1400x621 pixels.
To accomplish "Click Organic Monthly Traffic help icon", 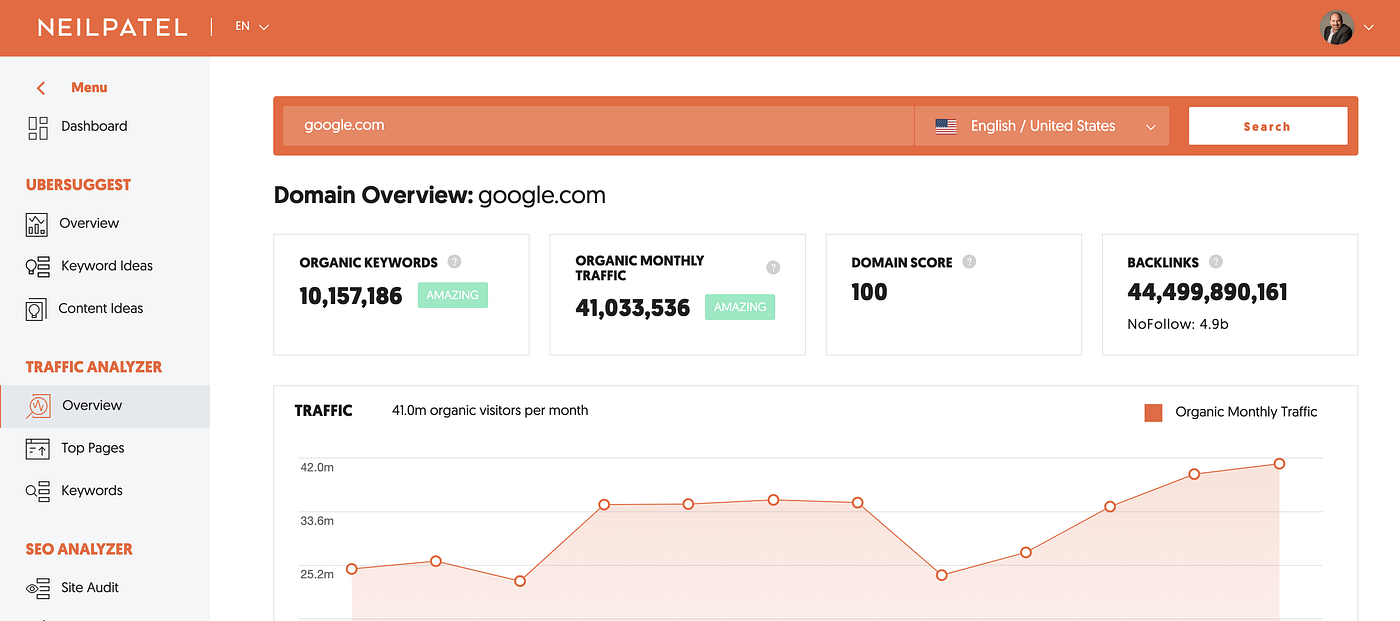I will point(773,268).
